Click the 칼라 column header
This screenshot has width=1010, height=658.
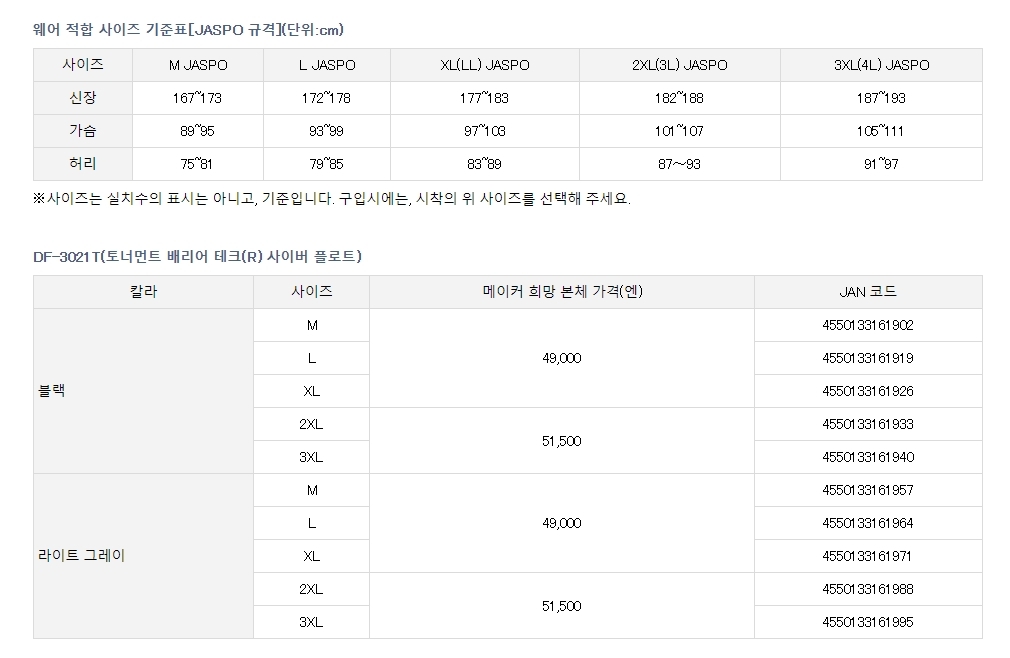(x=143, y=292)
